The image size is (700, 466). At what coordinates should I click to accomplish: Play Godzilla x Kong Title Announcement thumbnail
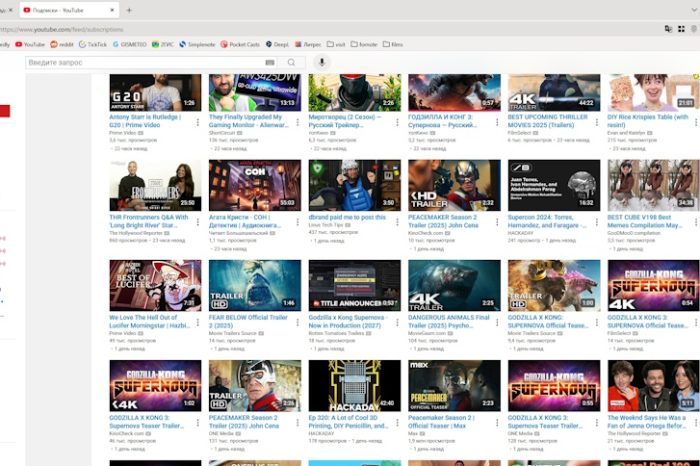354,285
